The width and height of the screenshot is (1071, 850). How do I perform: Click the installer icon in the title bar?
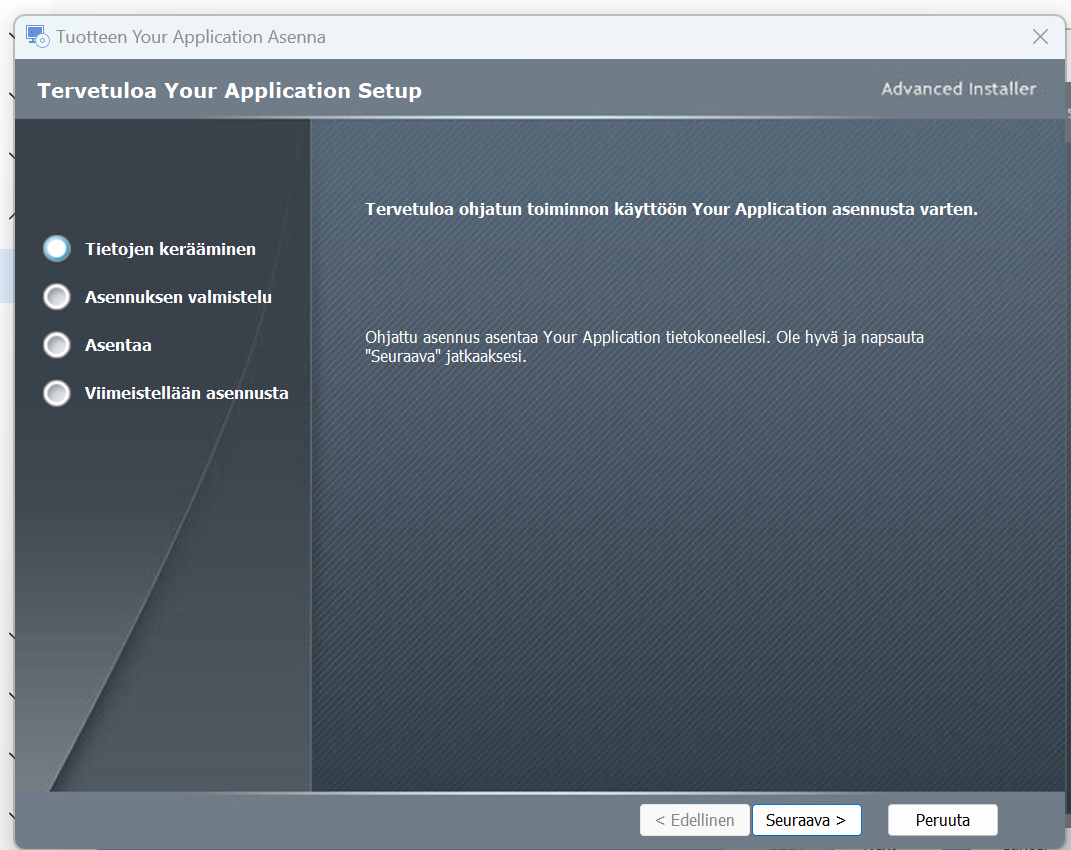[37, 37]
